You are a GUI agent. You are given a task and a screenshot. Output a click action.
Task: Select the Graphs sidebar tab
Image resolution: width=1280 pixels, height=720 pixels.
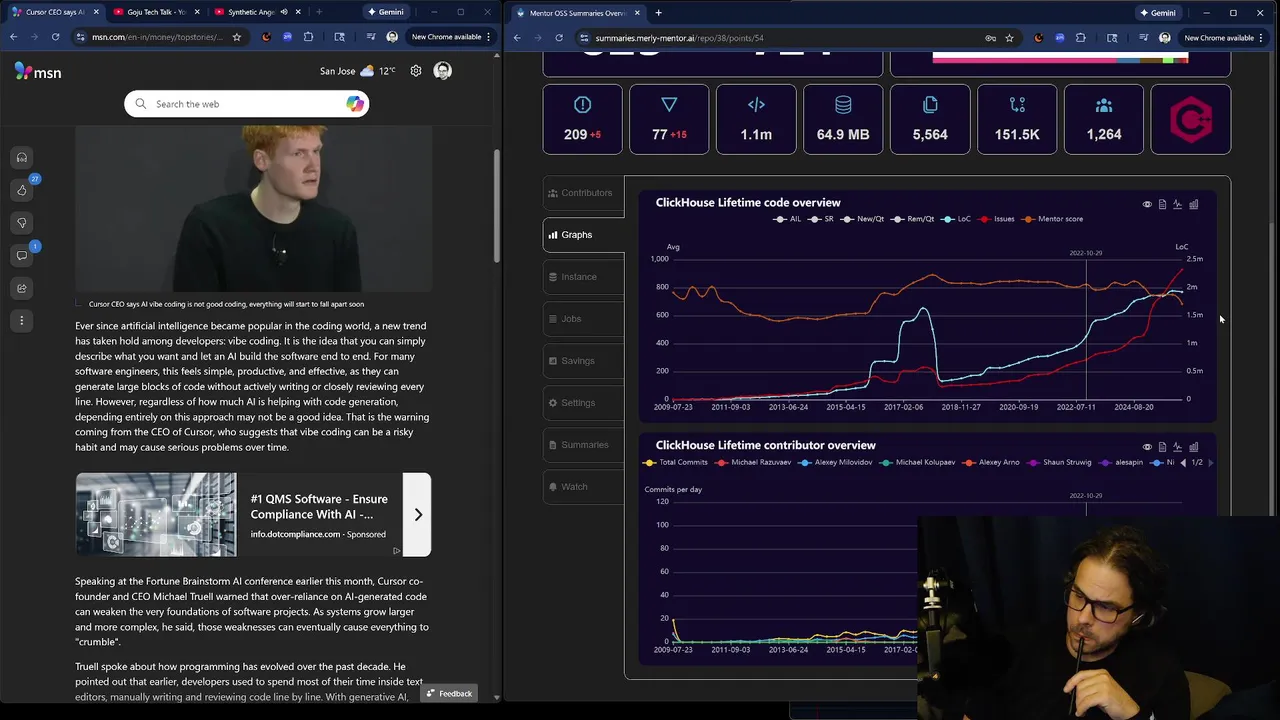pyautogui.click(x=583, y=235)
